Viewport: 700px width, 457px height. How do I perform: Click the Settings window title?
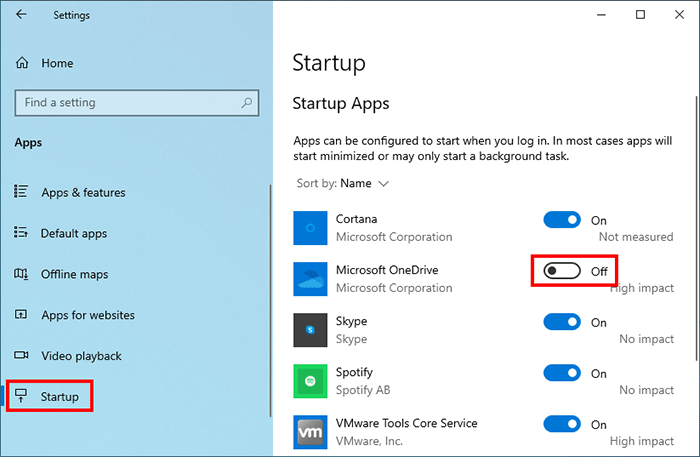[71, 15]
